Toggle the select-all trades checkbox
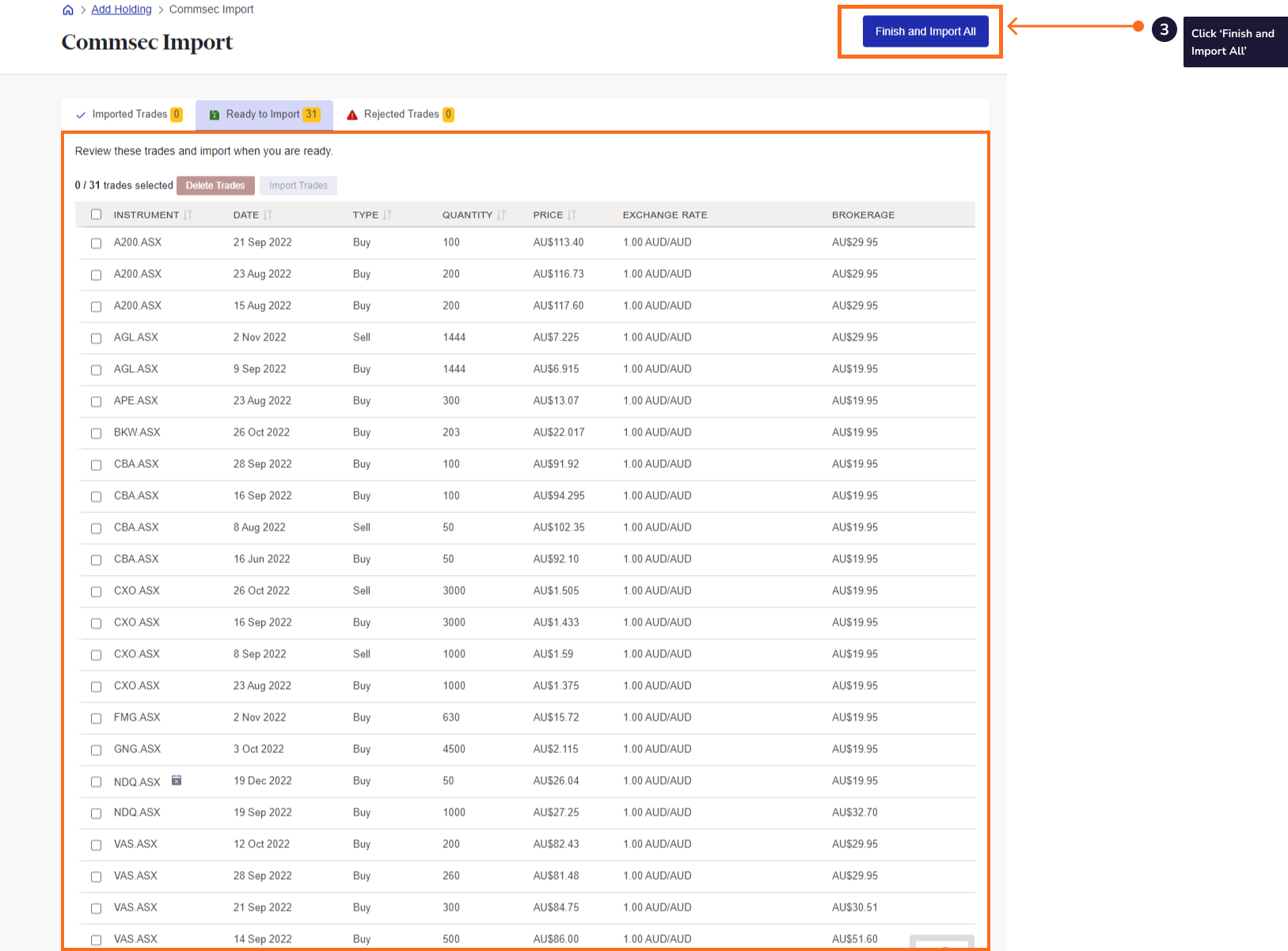The width and height of the screenshot is (1288, 951). (96, 214)
